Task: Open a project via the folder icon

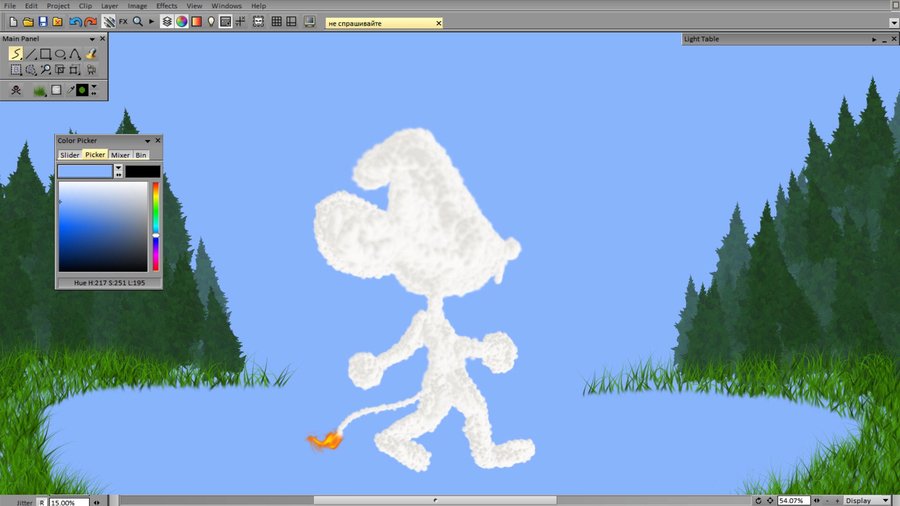Action: tap(28, 22)
